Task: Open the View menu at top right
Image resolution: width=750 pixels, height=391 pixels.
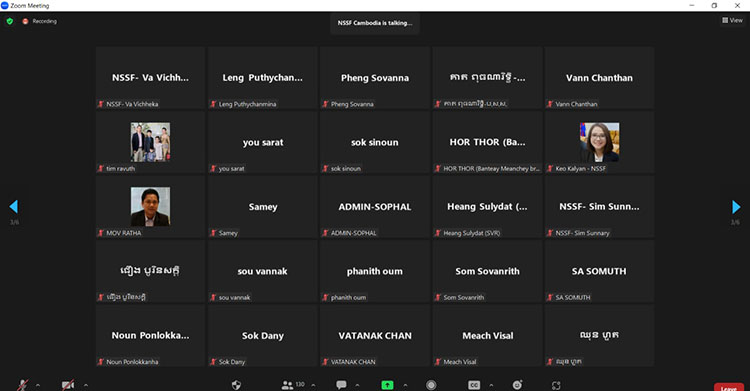Action: tap(732, 20)
